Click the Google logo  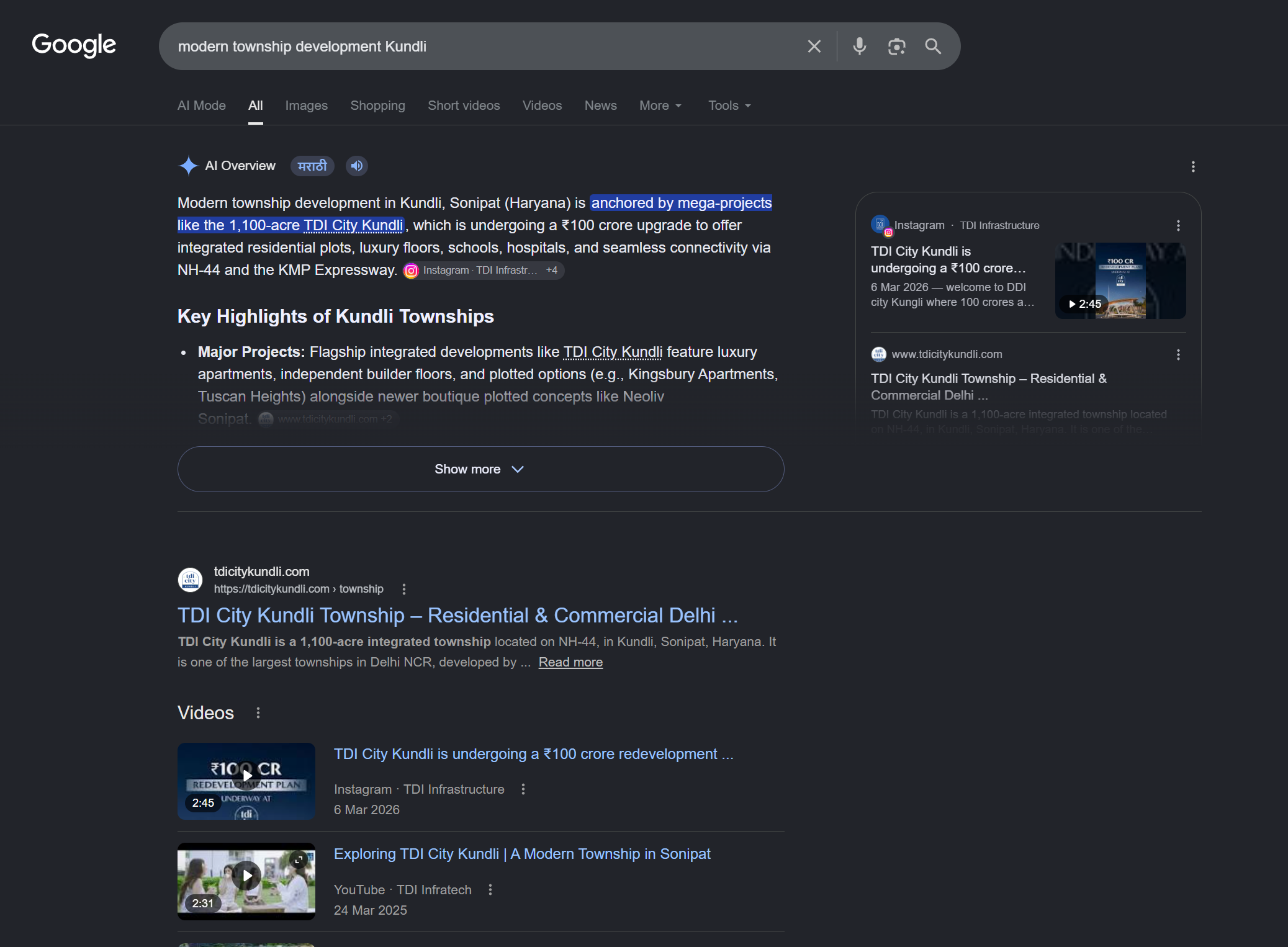click(x=74, y=45)
